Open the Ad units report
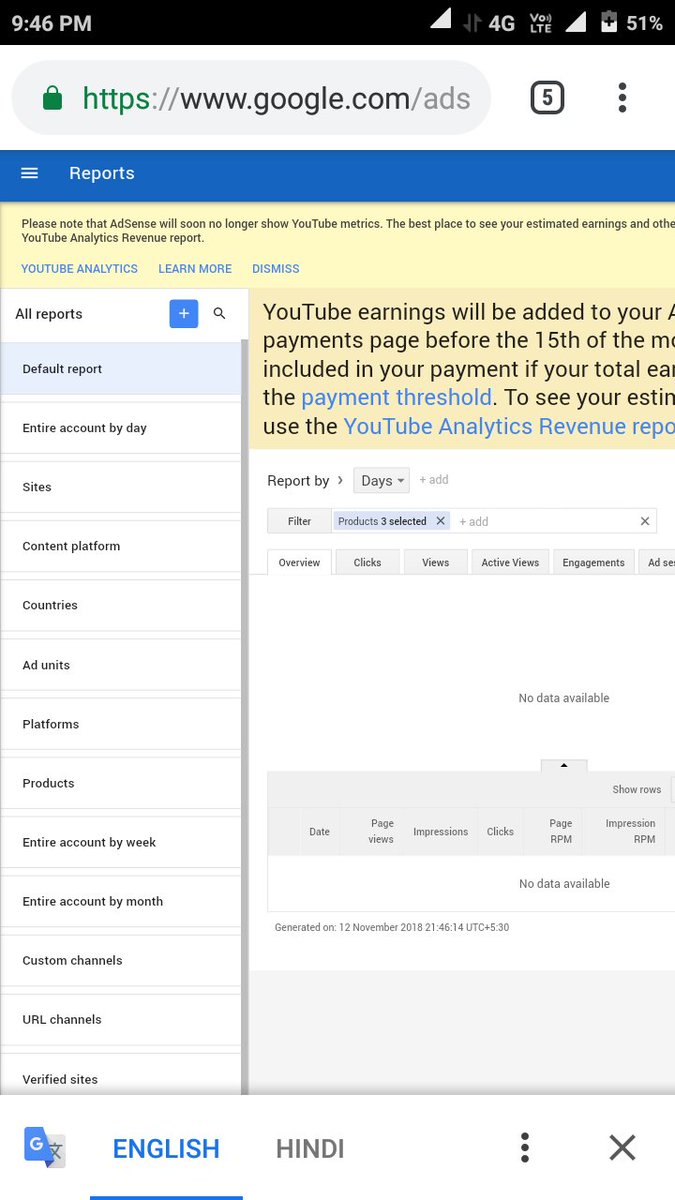This screenshot has width=675, height=1200. [x=121, y=665]
